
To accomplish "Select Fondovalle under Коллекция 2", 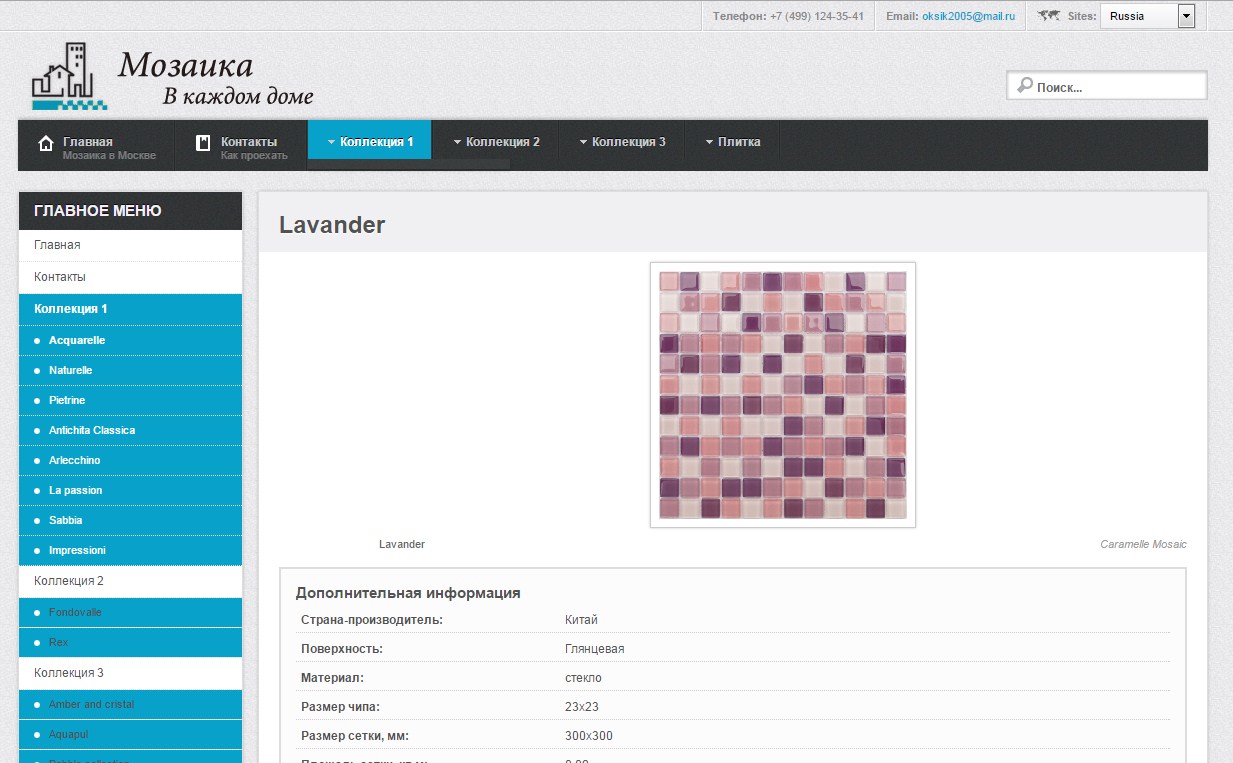I will [x=75, y=612].
